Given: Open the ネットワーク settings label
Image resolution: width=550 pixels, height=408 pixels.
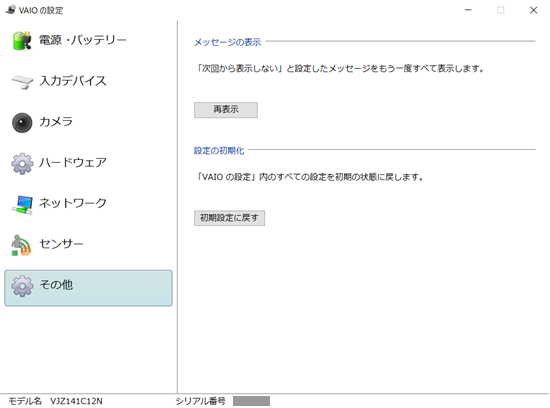Looking at the screenshot, I should point(73,203).
